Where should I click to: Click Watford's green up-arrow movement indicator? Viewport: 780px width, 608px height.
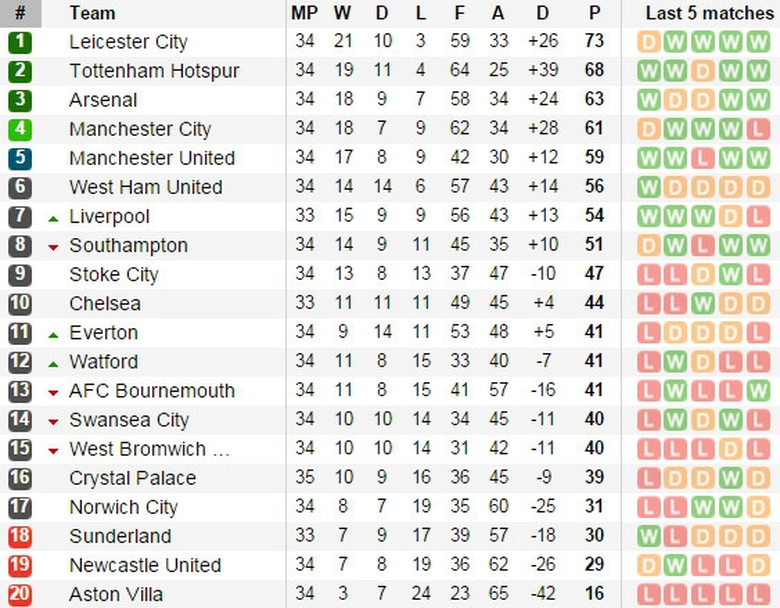click(x=54, y=362)
